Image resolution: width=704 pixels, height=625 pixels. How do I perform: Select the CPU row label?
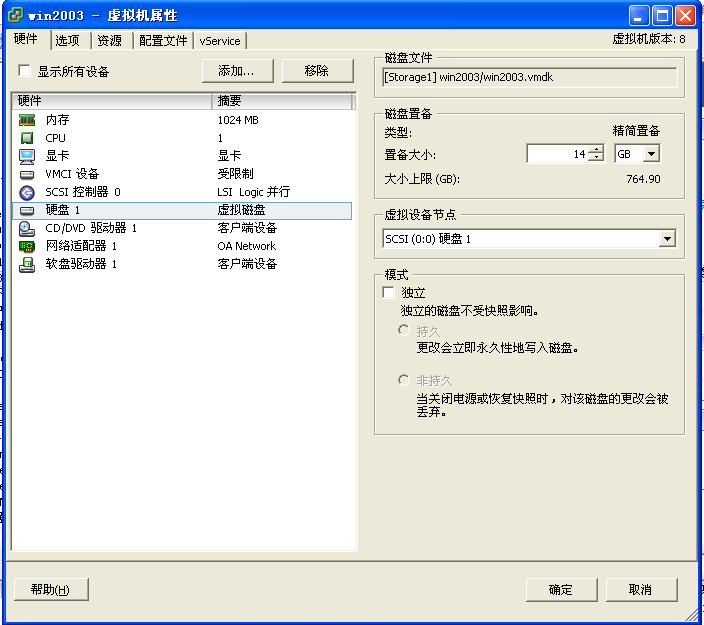[x=55, y=138]
